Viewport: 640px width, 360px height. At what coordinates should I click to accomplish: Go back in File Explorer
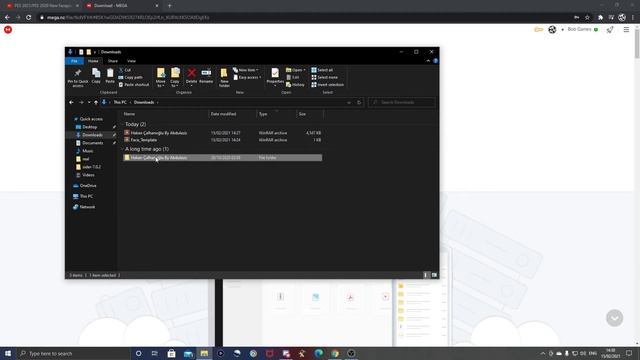pyautogui.click(x=71, y=102)
